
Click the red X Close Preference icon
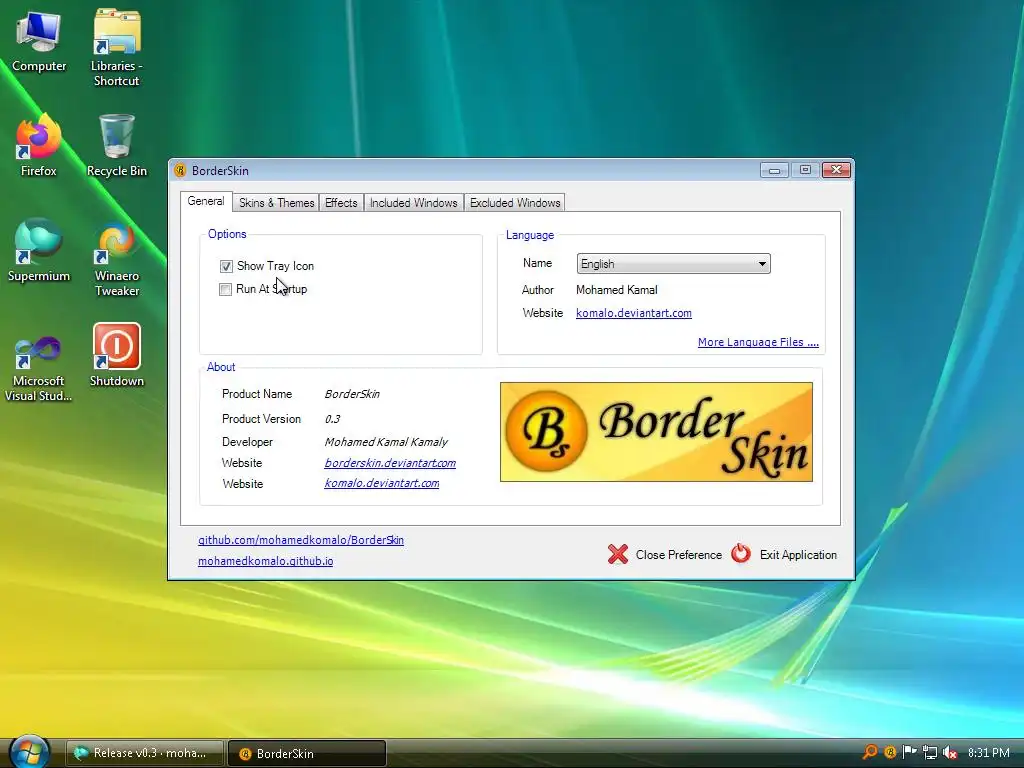pos(618,554)
